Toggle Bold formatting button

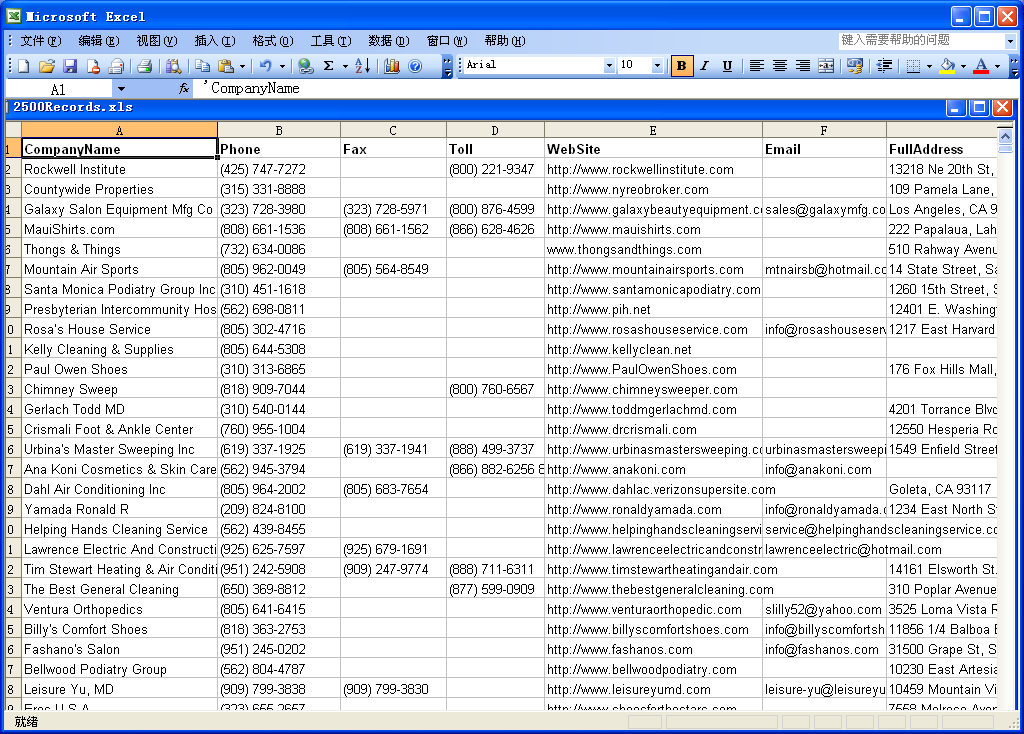tap(682, 66)
